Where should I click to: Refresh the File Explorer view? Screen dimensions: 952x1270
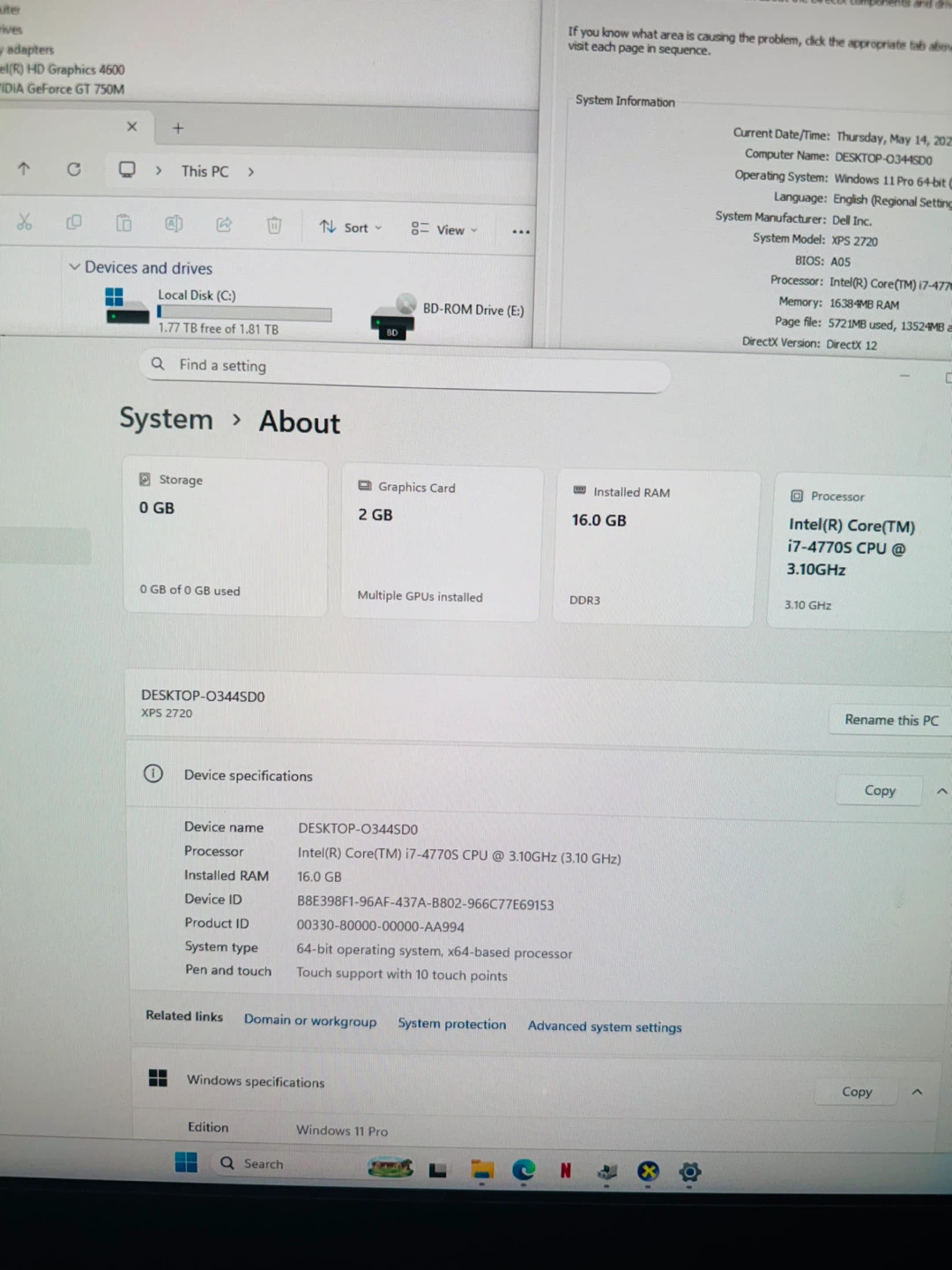tap(74, 169)
